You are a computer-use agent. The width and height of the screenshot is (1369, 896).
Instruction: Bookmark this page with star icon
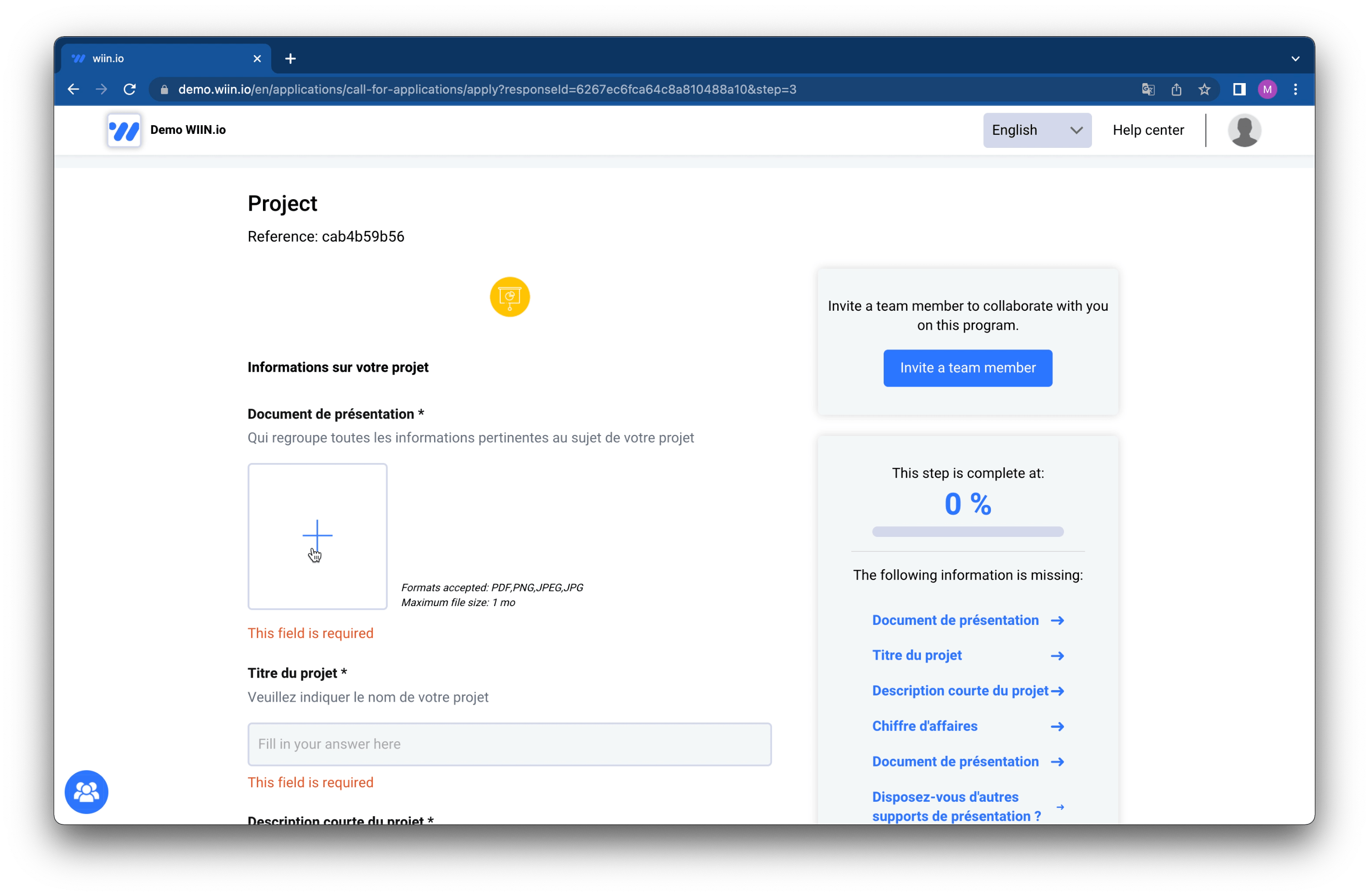click(1205, 89)
